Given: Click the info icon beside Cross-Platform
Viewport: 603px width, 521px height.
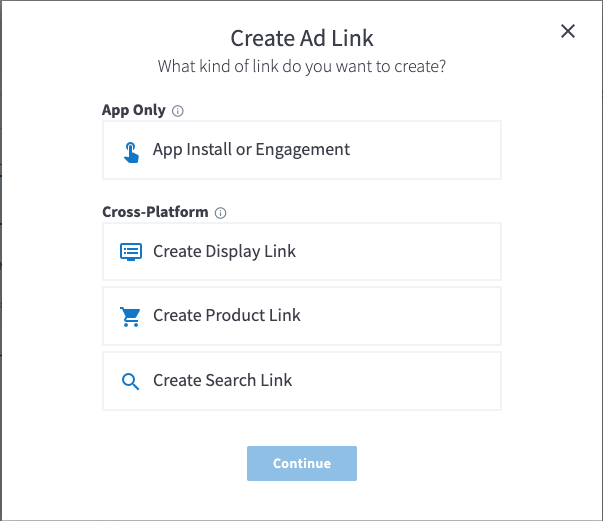Looking at the screenshot, I should (x=220, y=213).
